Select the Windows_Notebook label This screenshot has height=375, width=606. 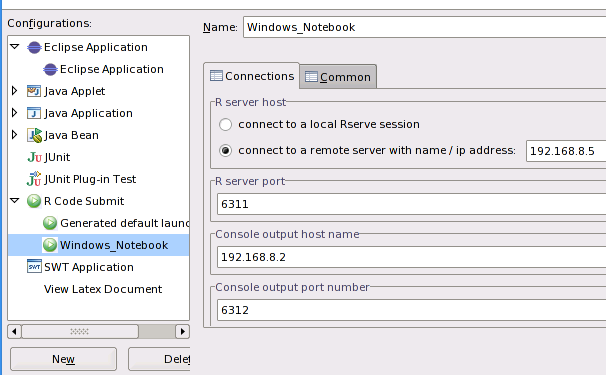tap(114, 245)
